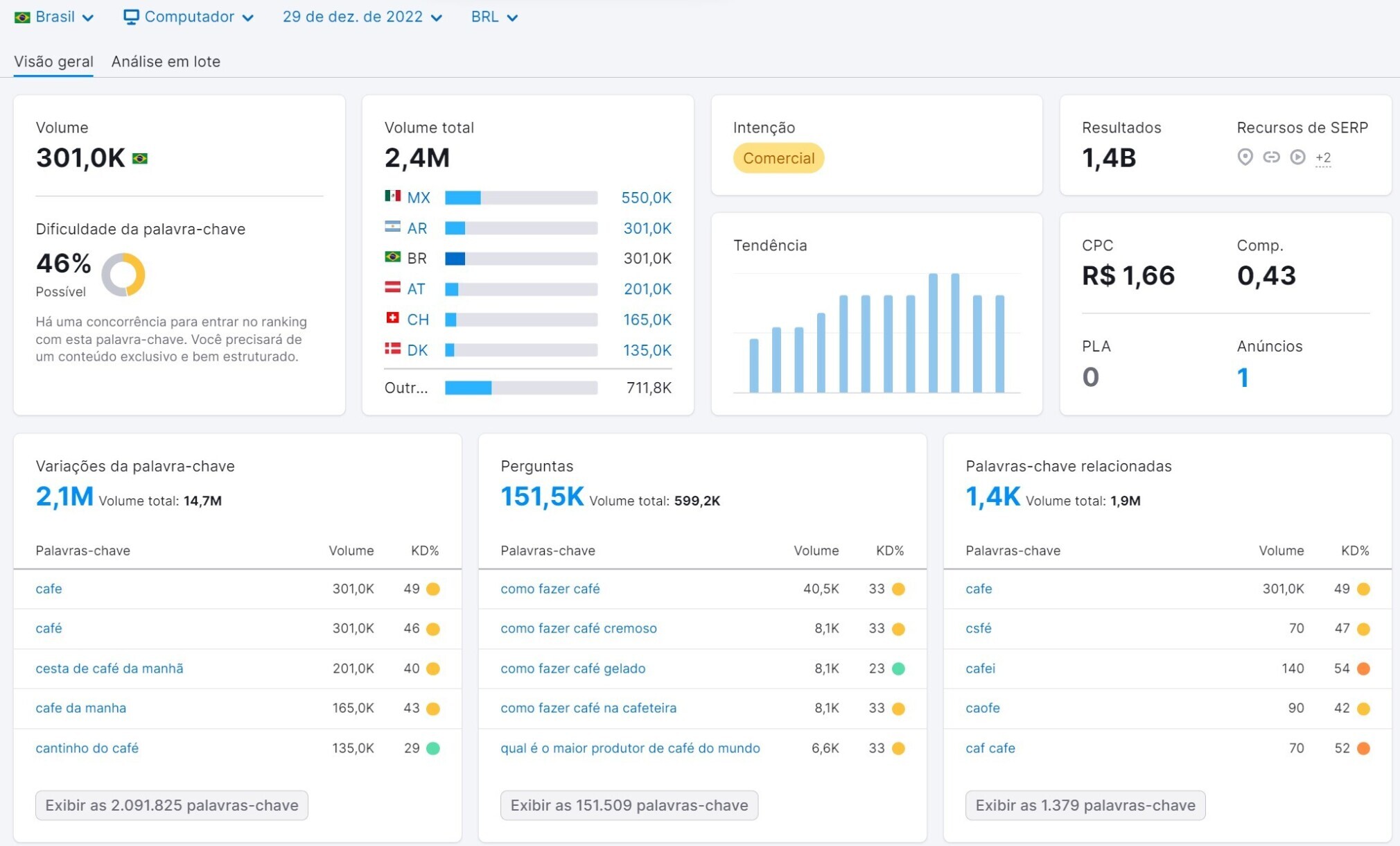Image resolution: width=1400 pixels, height=846 pixels.
Task: Click the tallest bar in the Tendência chart
Action: pyautogui.click(x=933, y=333)
